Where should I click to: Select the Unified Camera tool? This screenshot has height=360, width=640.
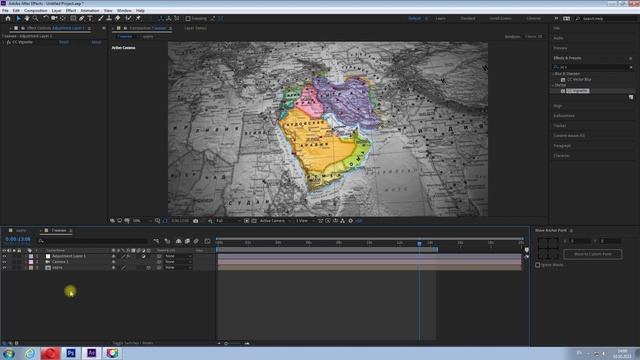coord(54,18)
